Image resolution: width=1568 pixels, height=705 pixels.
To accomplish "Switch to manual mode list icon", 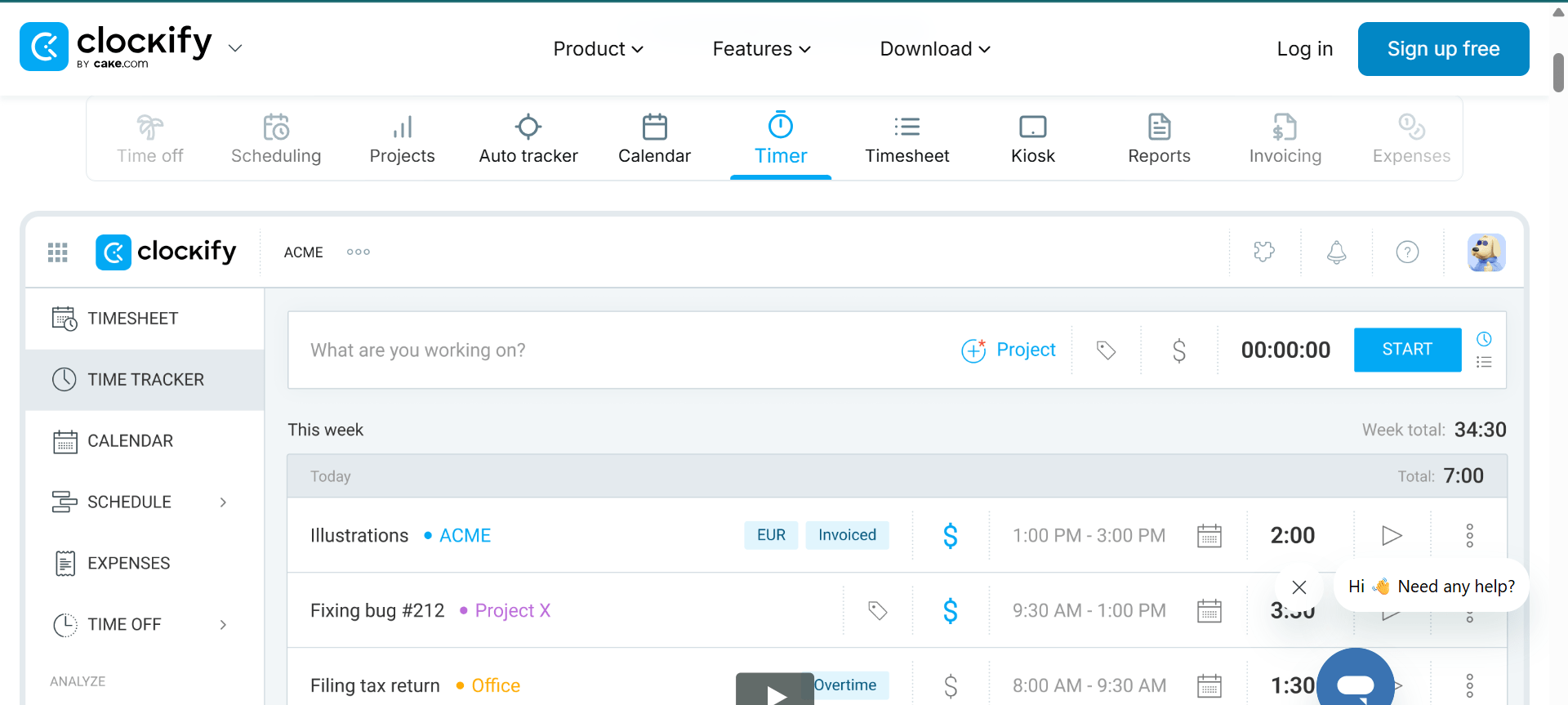I will tap(1484, 362).
